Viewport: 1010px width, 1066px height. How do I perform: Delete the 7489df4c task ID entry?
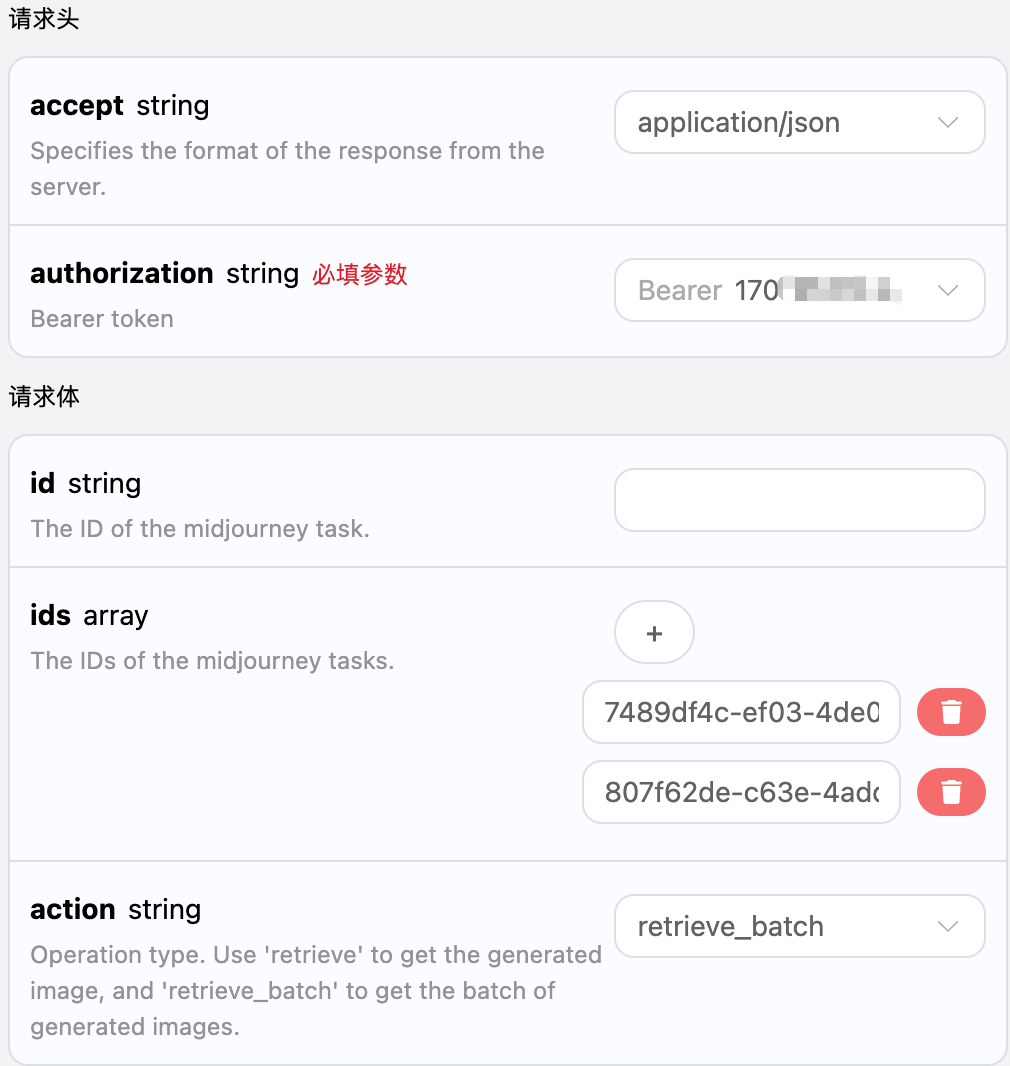pyautogui.click(x=951, y=712)
